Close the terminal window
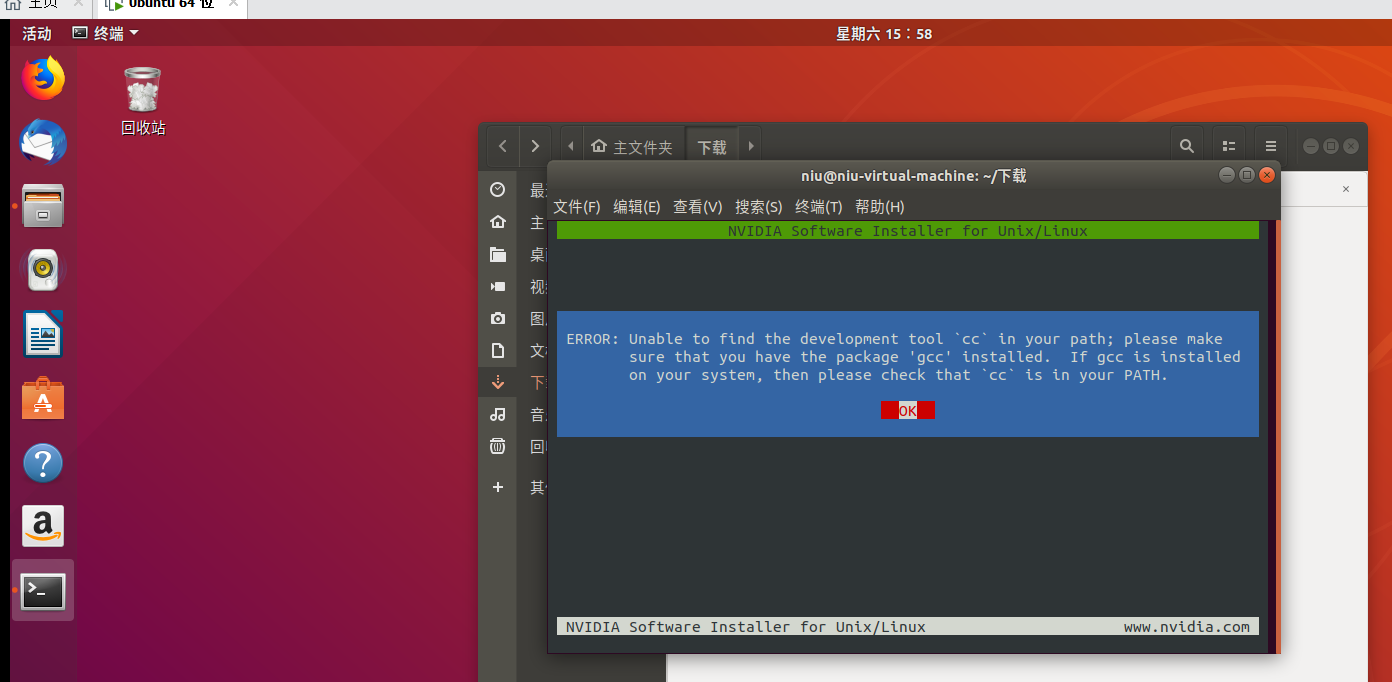Viewport: 1392px width, 682px height. pos(1267,175)
